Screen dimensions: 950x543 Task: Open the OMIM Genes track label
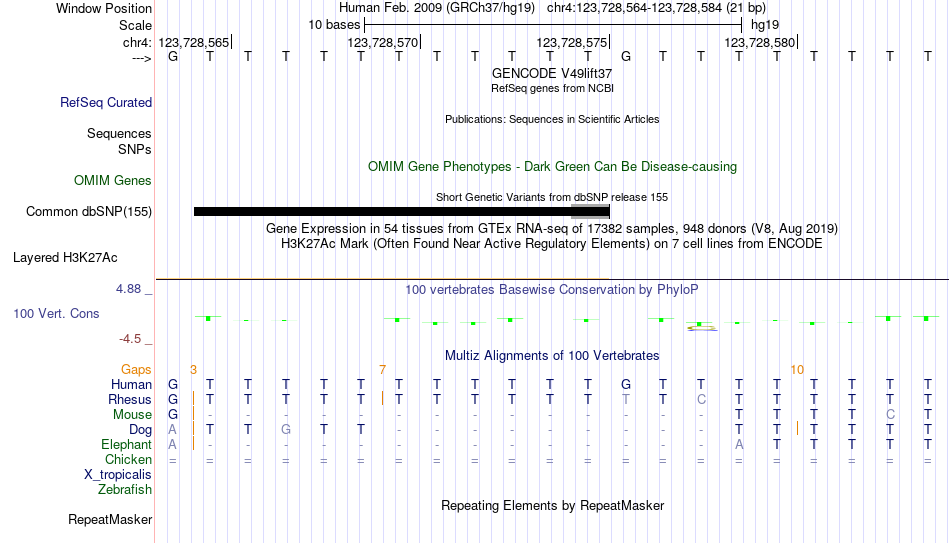tap(112, 181)
